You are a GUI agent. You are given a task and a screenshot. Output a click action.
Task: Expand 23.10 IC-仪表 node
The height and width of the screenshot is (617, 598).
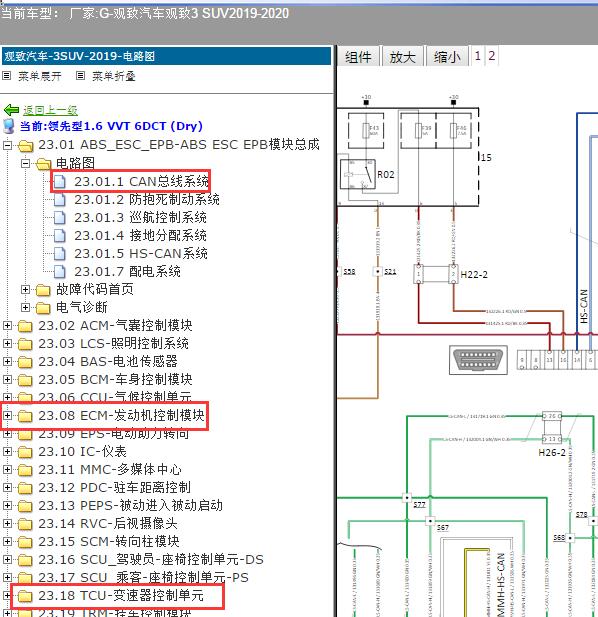tap(7, 451)
